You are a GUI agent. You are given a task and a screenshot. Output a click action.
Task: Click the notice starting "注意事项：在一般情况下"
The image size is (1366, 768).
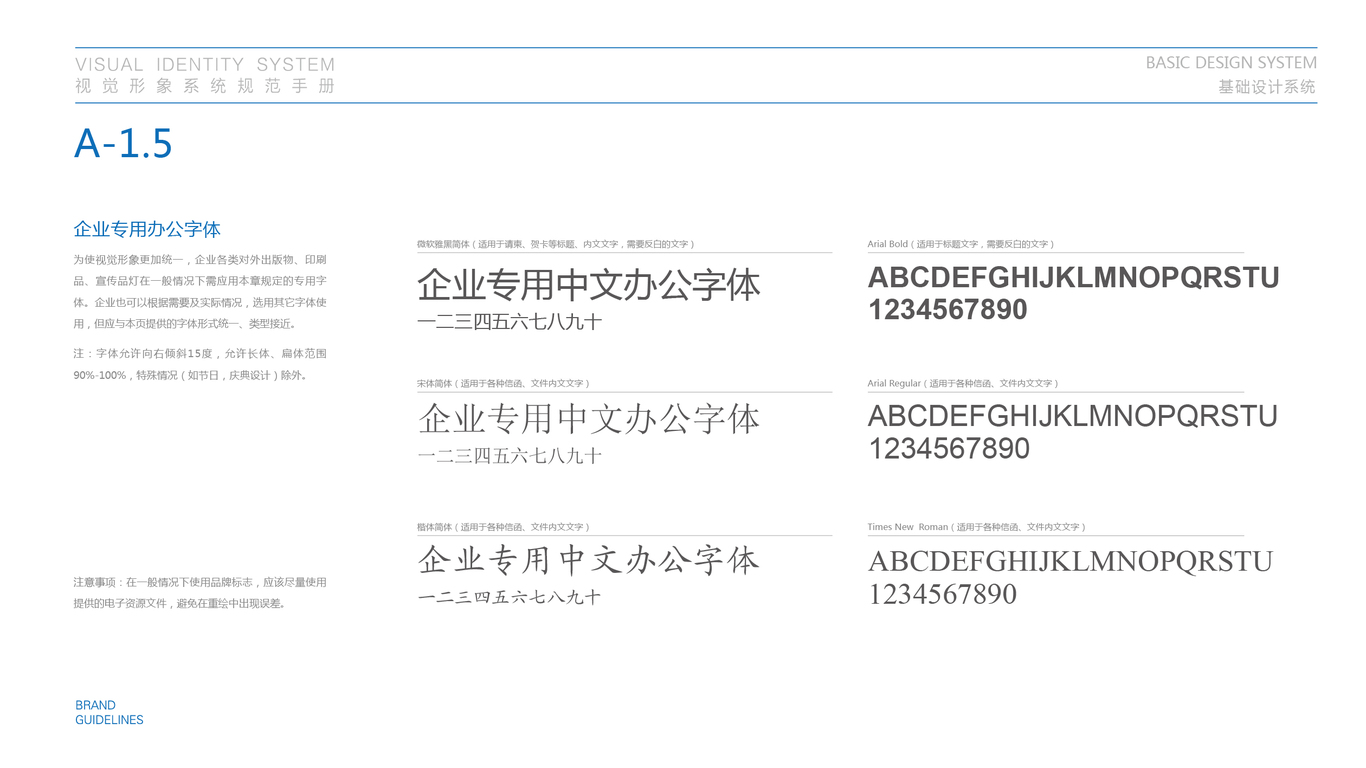[x=200, y=592]
